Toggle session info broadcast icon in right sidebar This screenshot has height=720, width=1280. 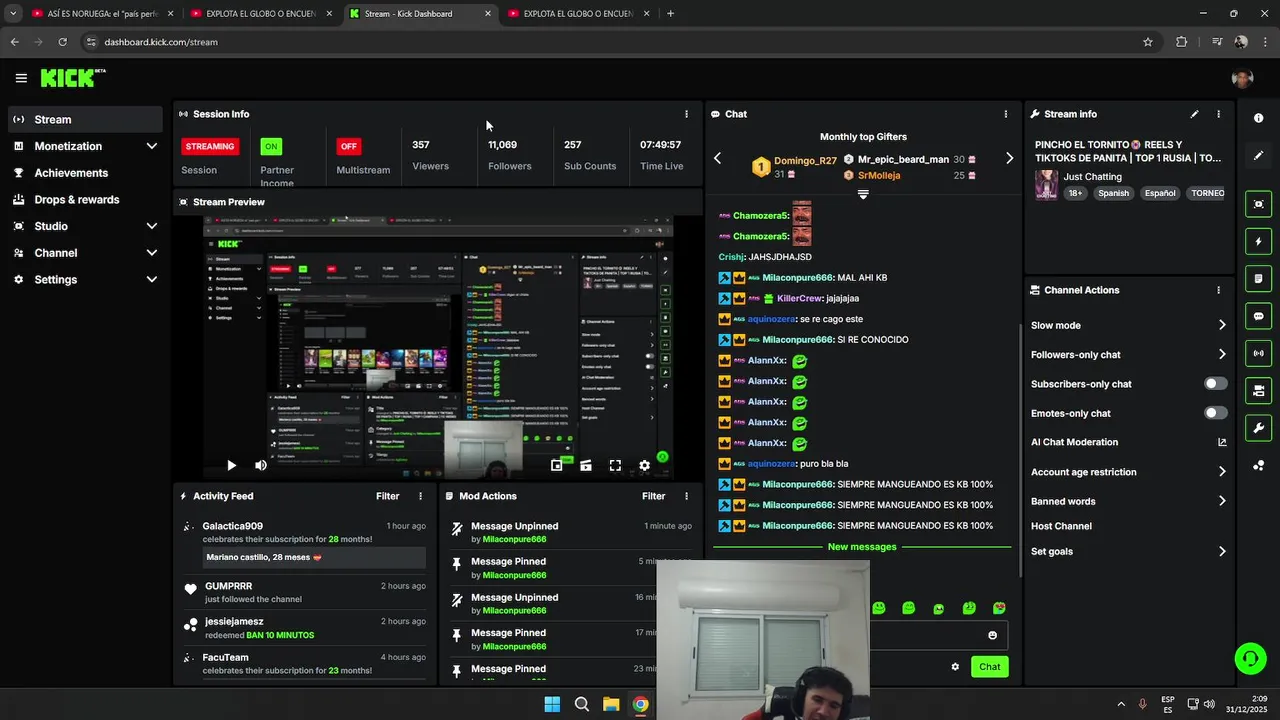(x=1258, y=353)
